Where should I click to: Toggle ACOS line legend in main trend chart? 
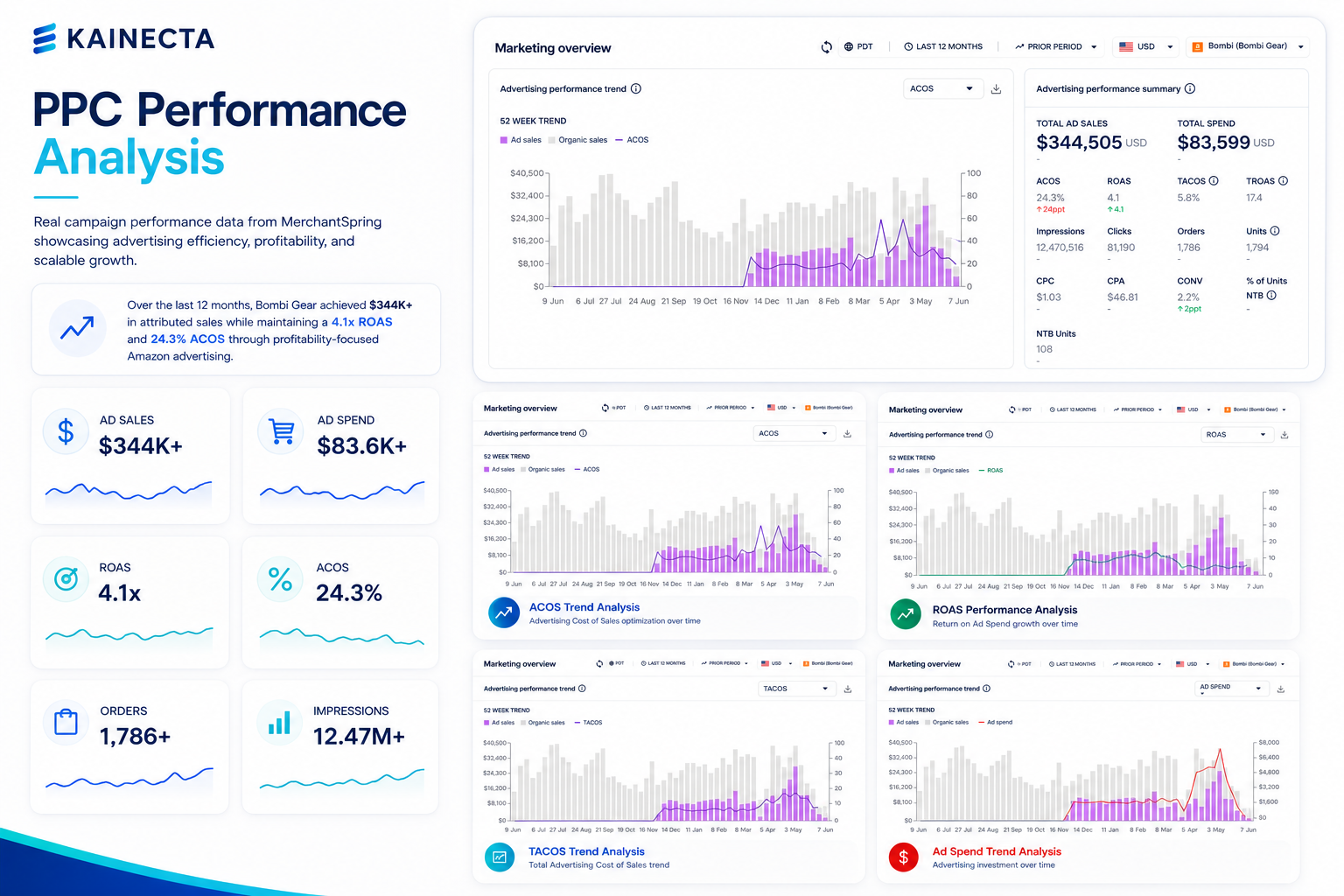[x=632, y=140]
